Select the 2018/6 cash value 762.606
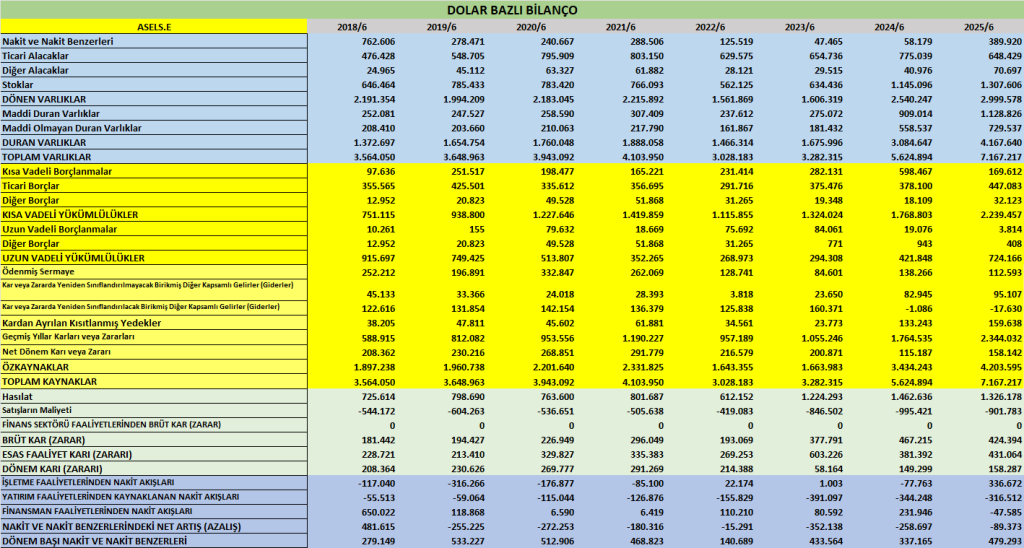The width and height of the screenshot is (1024, 548). pos(378,41)
